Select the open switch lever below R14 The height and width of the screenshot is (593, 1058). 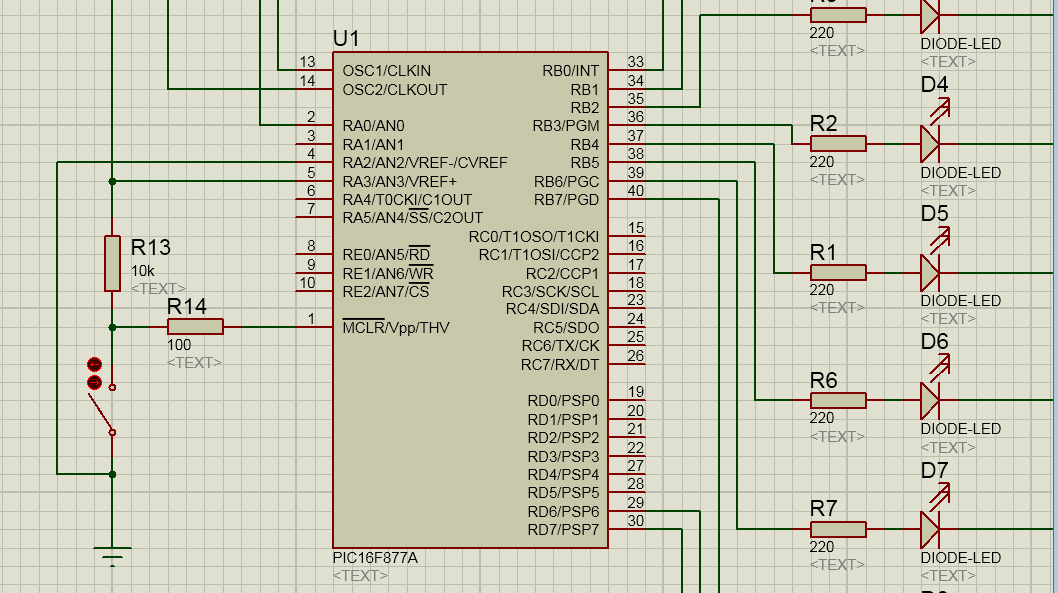tap(102, 410)
